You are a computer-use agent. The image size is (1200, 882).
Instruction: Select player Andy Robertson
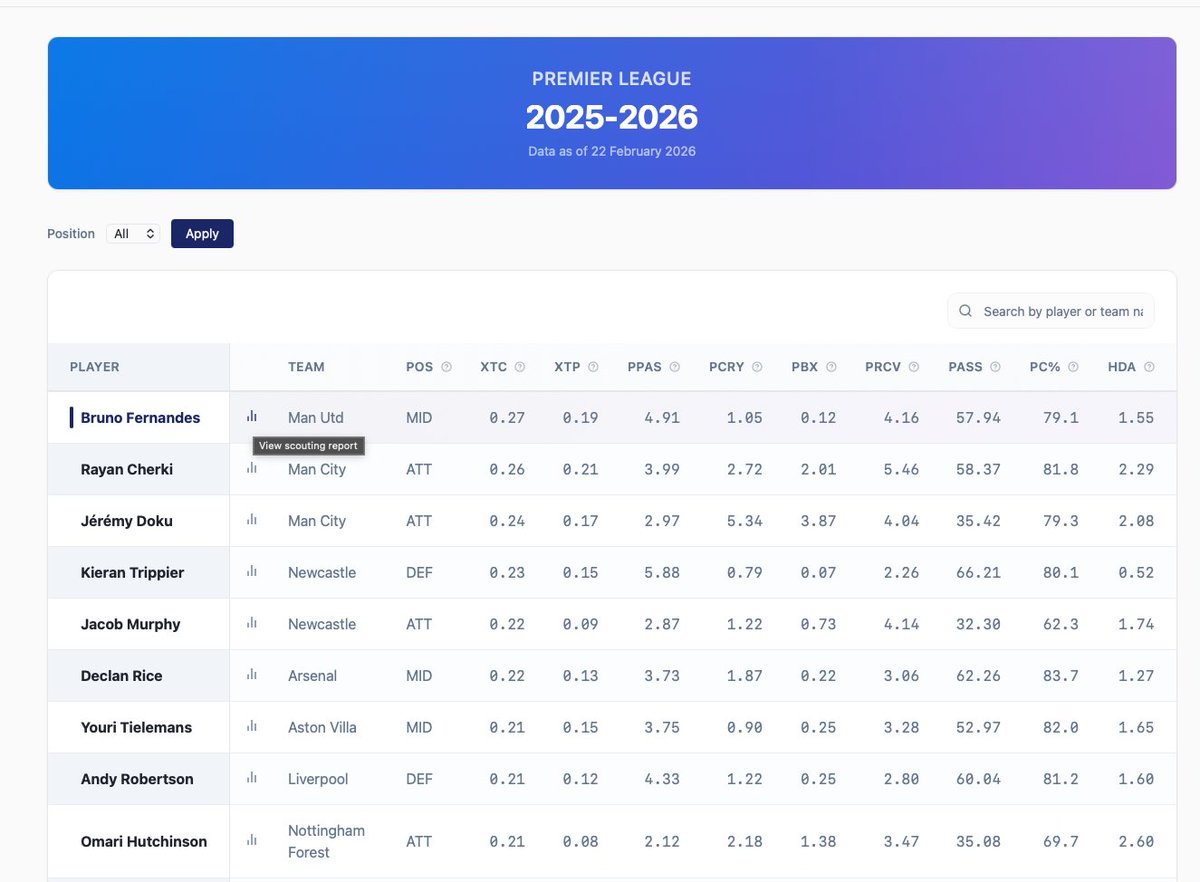click(137, 779)
